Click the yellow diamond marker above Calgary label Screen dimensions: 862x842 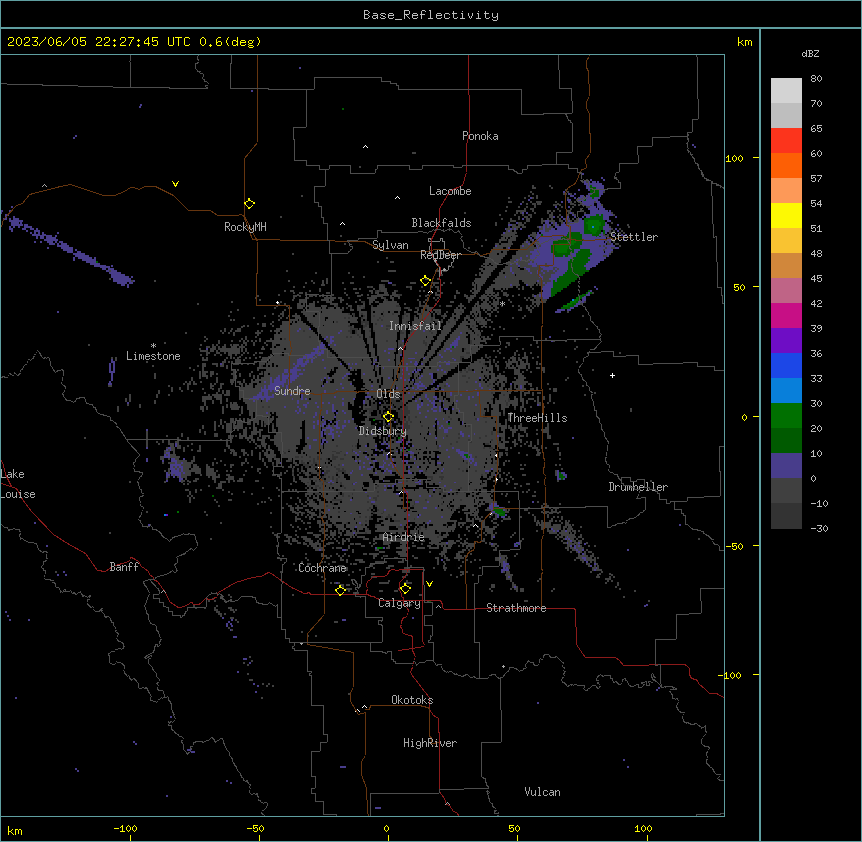405,589
